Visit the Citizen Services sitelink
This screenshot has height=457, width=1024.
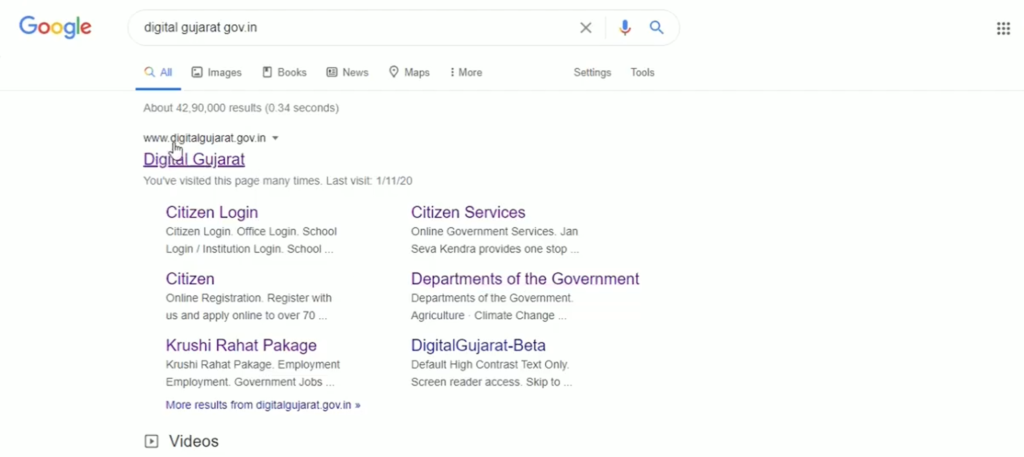click(468, 212)
